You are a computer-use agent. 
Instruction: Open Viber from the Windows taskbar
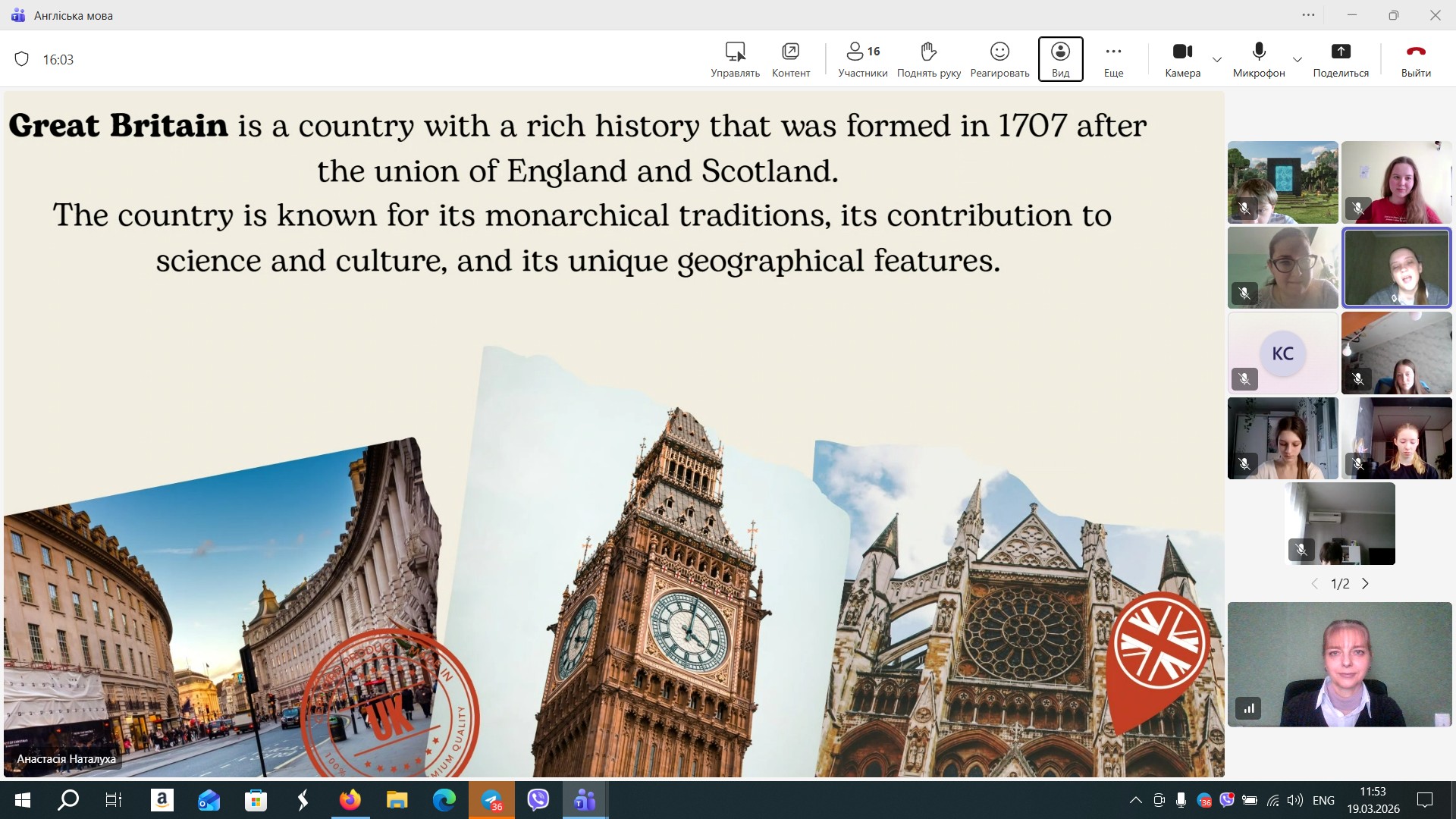(x=538, y=799)
